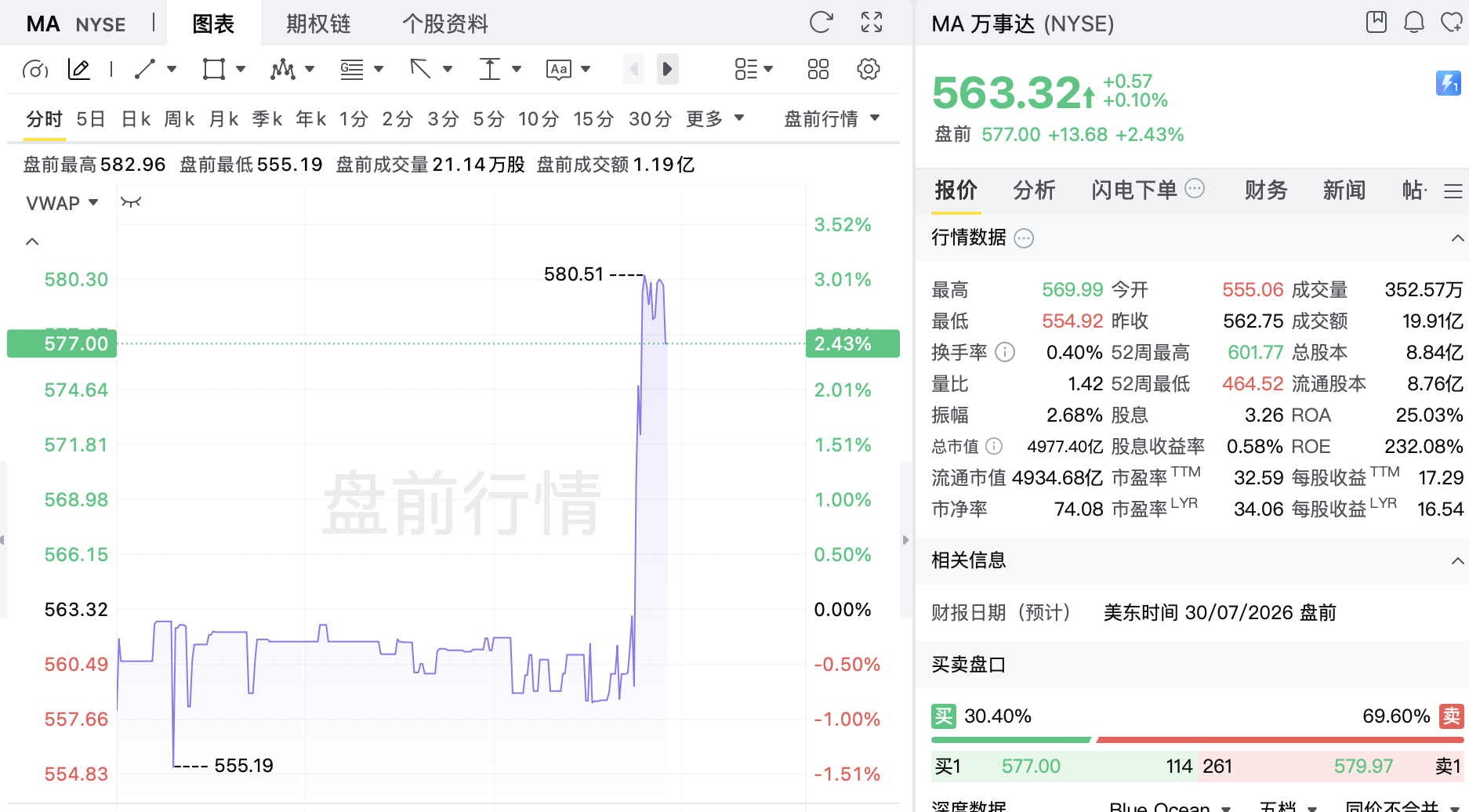This screenshot has width=1469, height=812.
Task: Switch to the 期权链 tab
Action: point(318,24)
